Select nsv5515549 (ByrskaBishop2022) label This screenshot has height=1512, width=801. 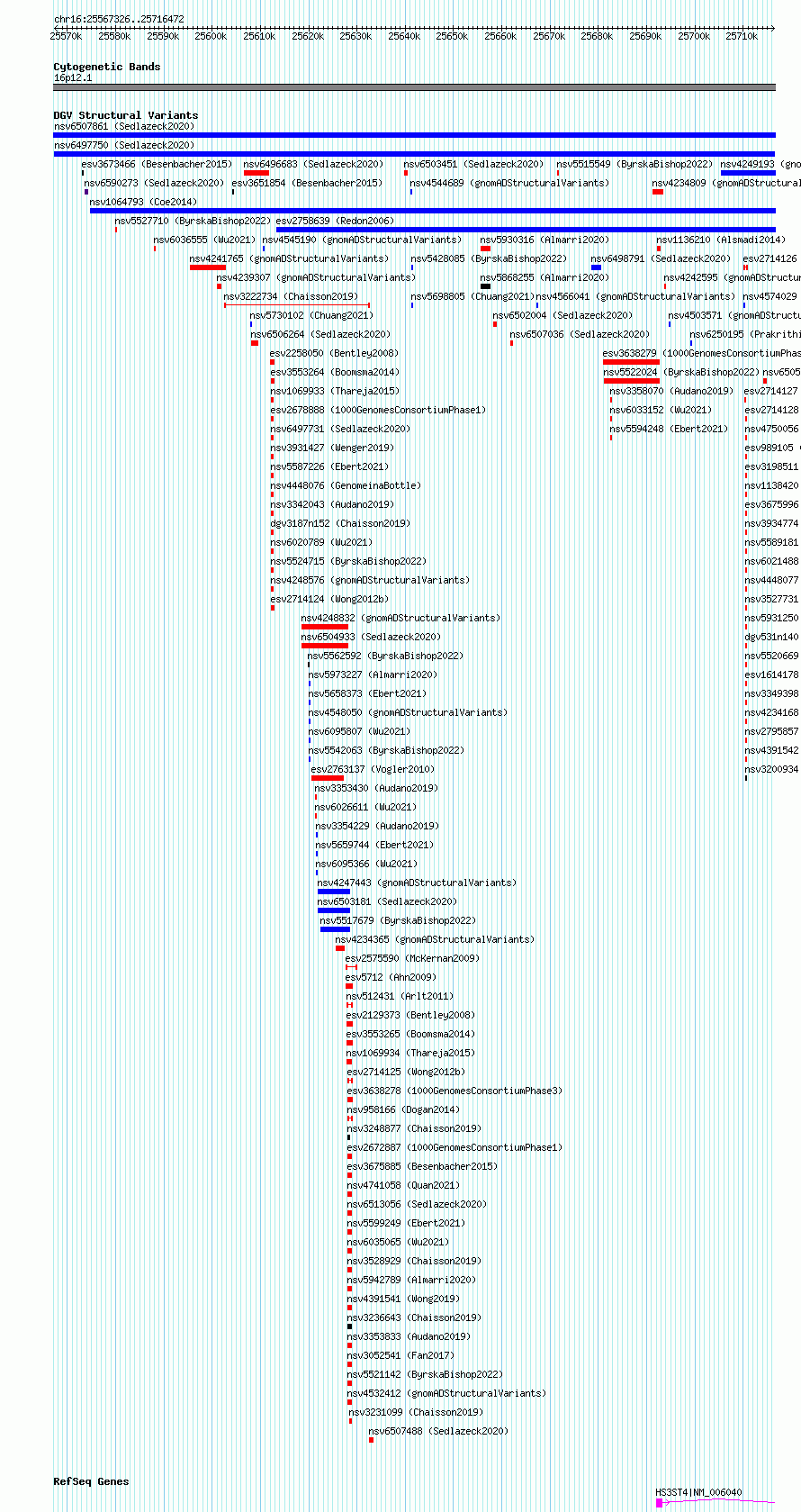point(634,164)
